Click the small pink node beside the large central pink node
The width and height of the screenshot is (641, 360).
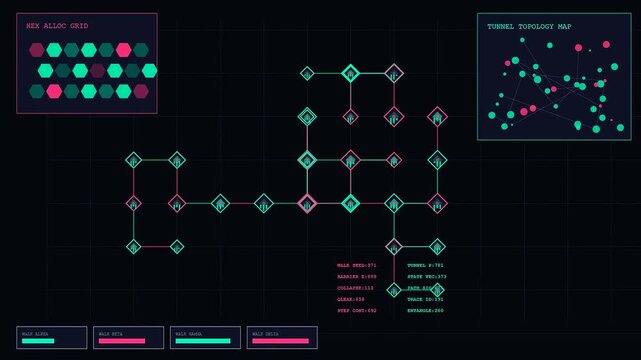pos(394,160)
